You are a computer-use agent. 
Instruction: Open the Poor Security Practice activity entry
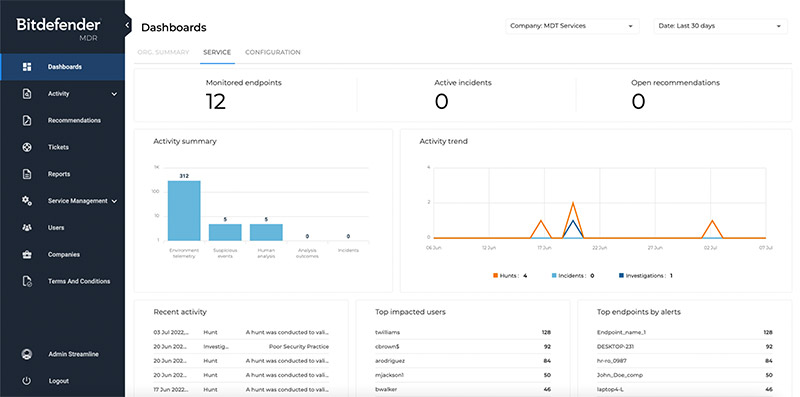pos(298,346)
